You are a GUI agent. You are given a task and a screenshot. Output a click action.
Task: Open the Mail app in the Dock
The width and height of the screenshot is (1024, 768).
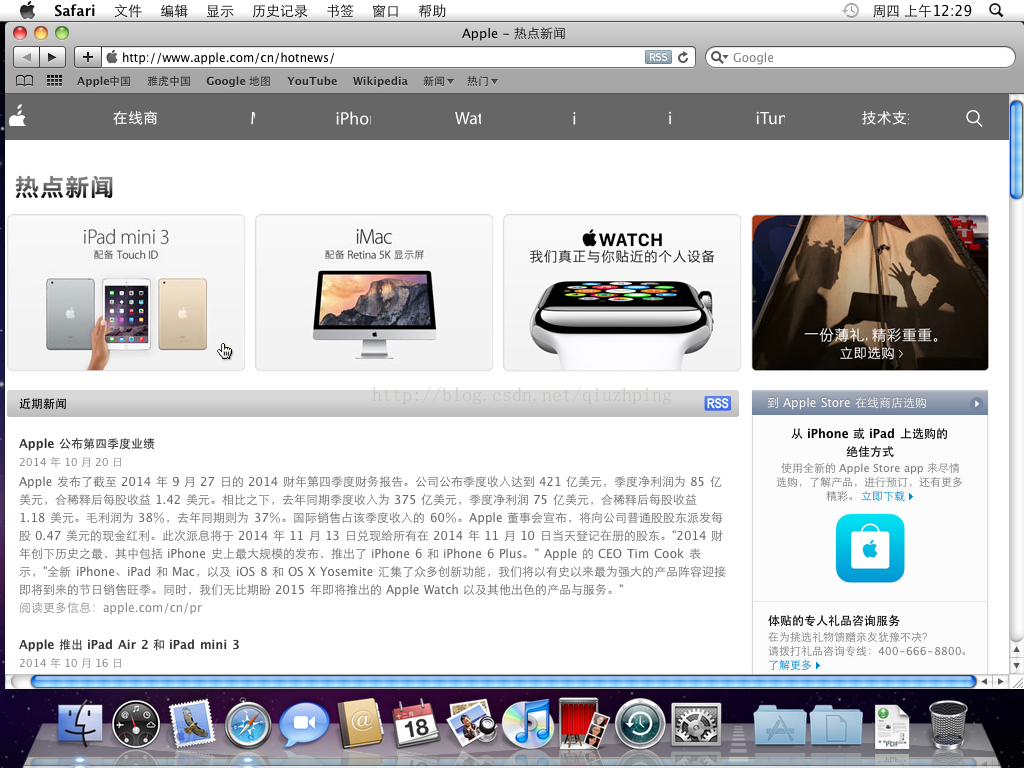coord(192,724)
